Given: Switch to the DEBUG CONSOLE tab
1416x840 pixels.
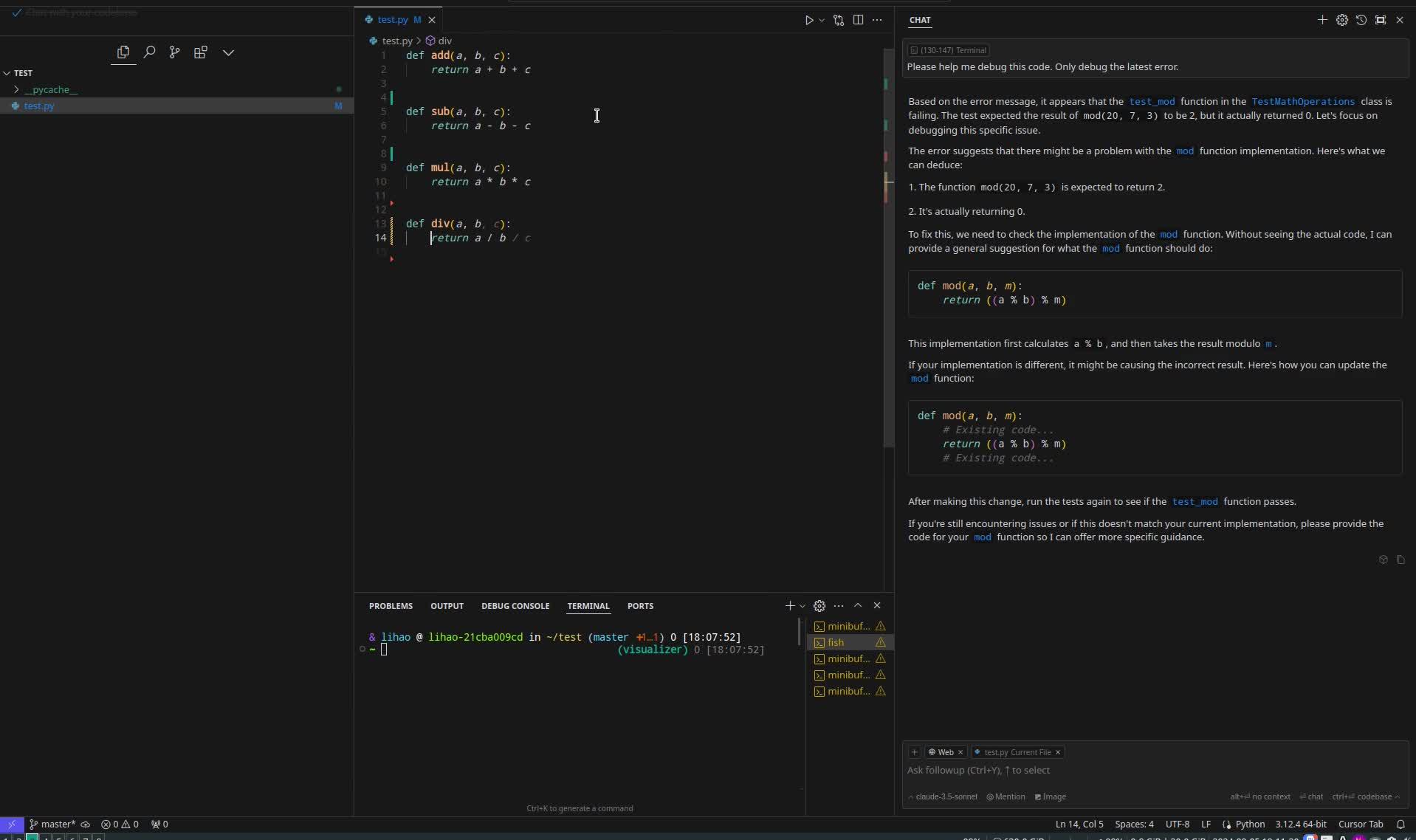Looking at the screenshot, I should [x=515, y=606].
